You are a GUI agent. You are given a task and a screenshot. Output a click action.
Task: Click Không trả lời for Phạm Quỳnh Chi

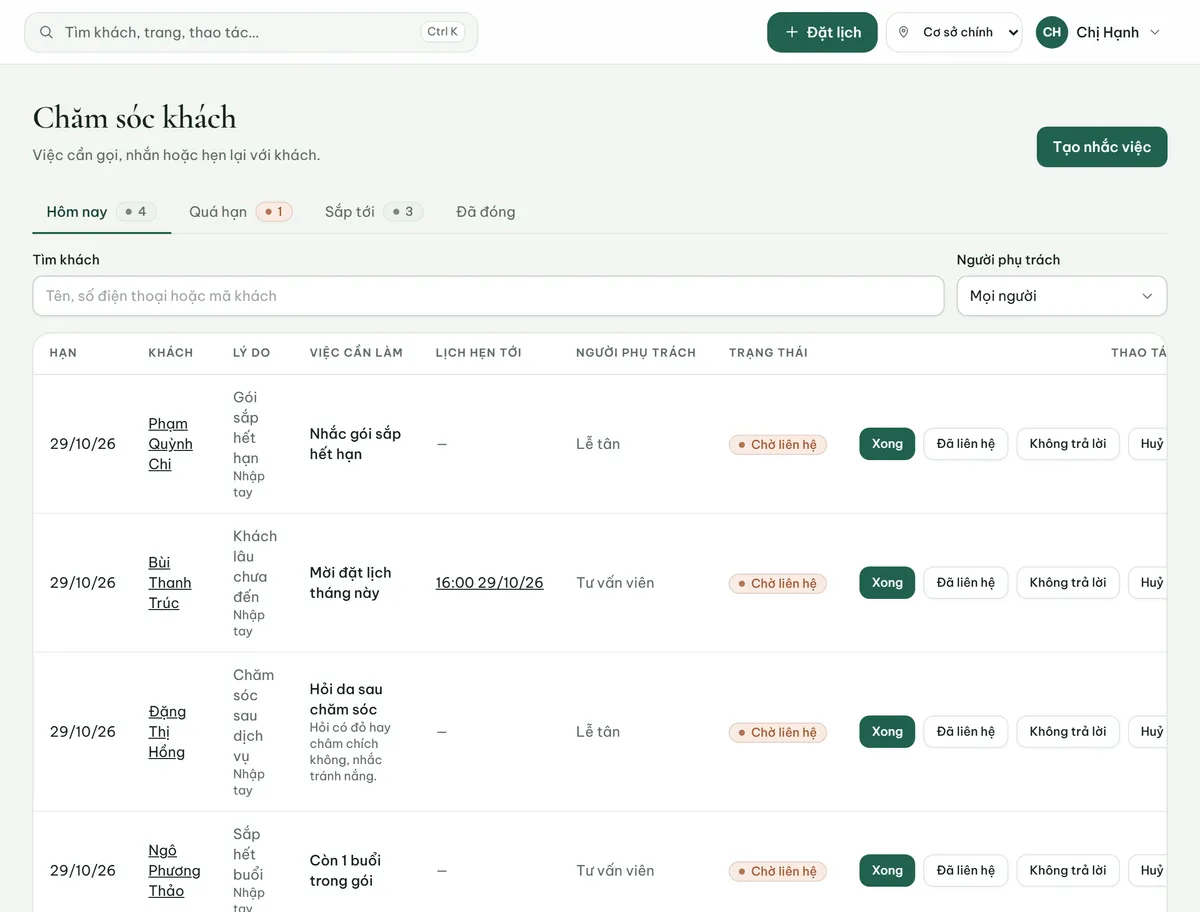point(1068,444)
